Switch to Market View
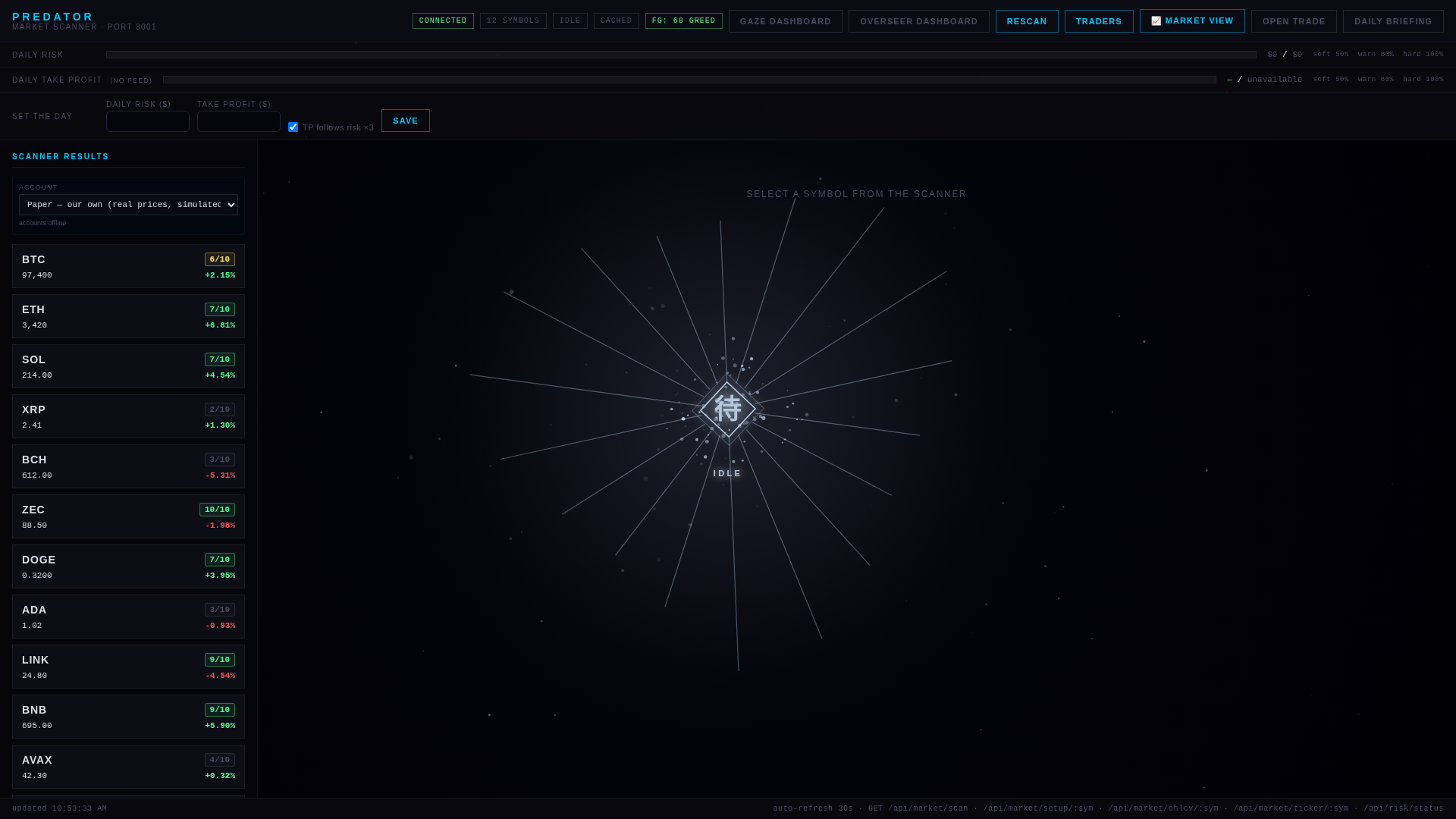 coord(1192,21)
